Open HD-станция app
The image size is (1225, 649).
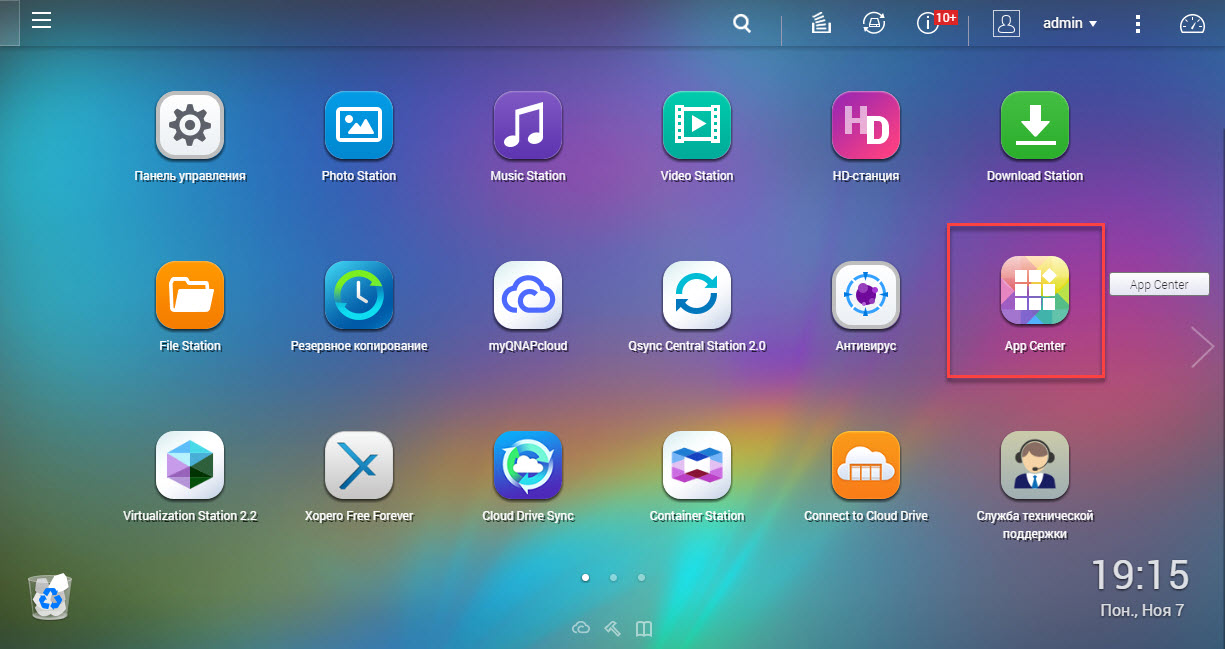point(866,126)
